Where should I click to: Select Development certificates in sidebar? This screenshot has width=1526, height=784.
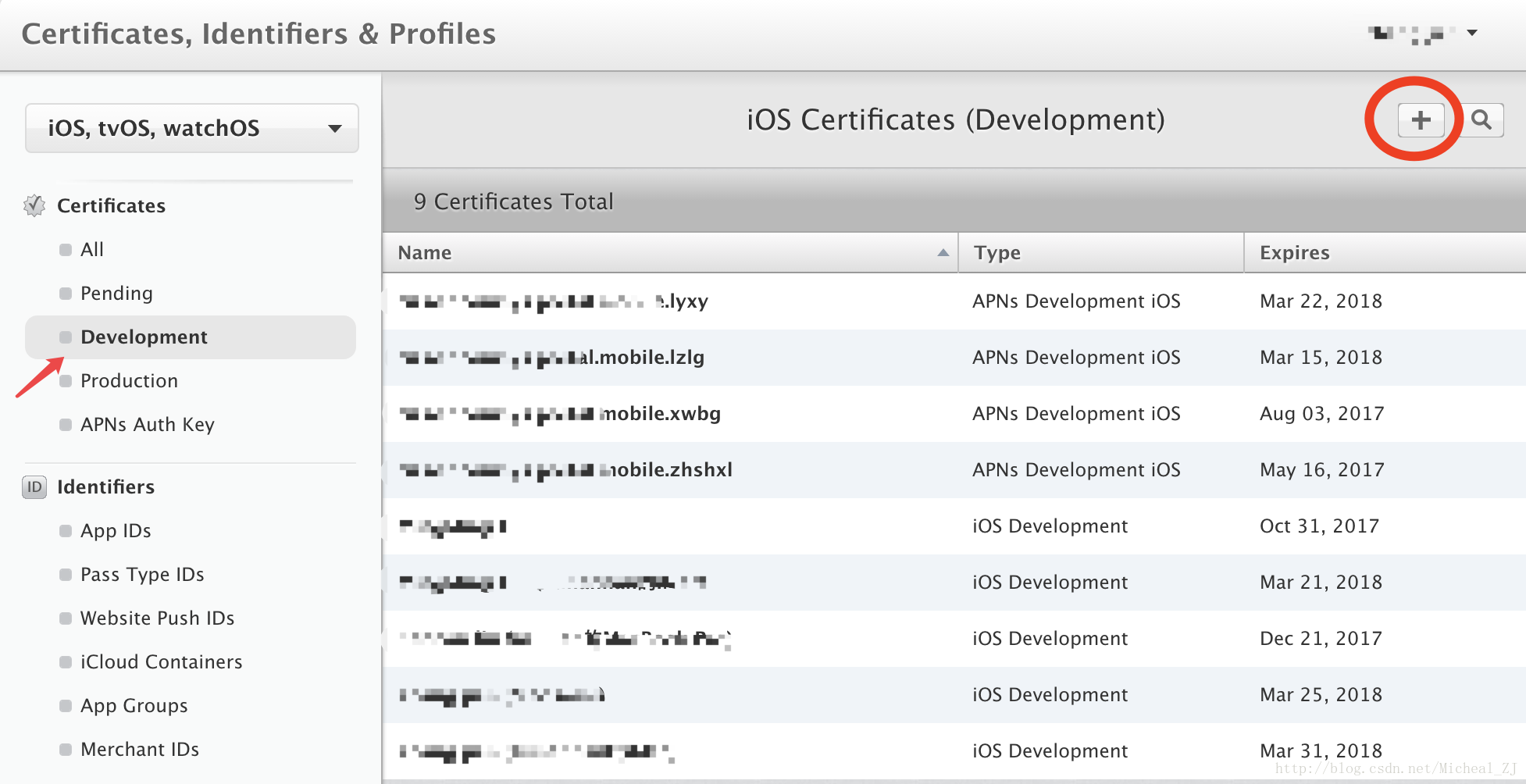pyautogui.click(x=191, y=337)
